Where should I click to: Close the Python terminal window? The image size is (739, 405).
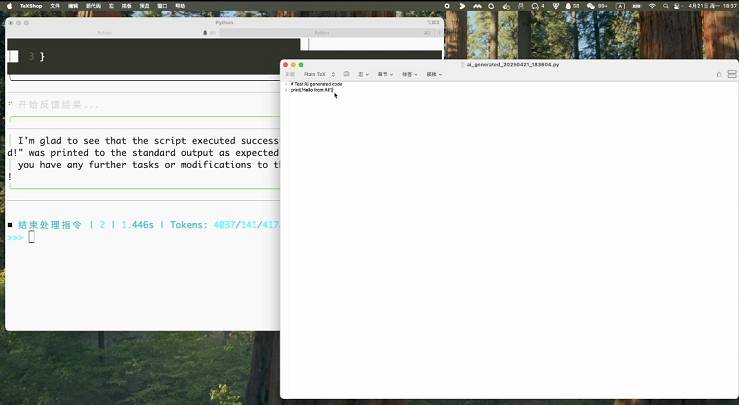click(10, 23)
